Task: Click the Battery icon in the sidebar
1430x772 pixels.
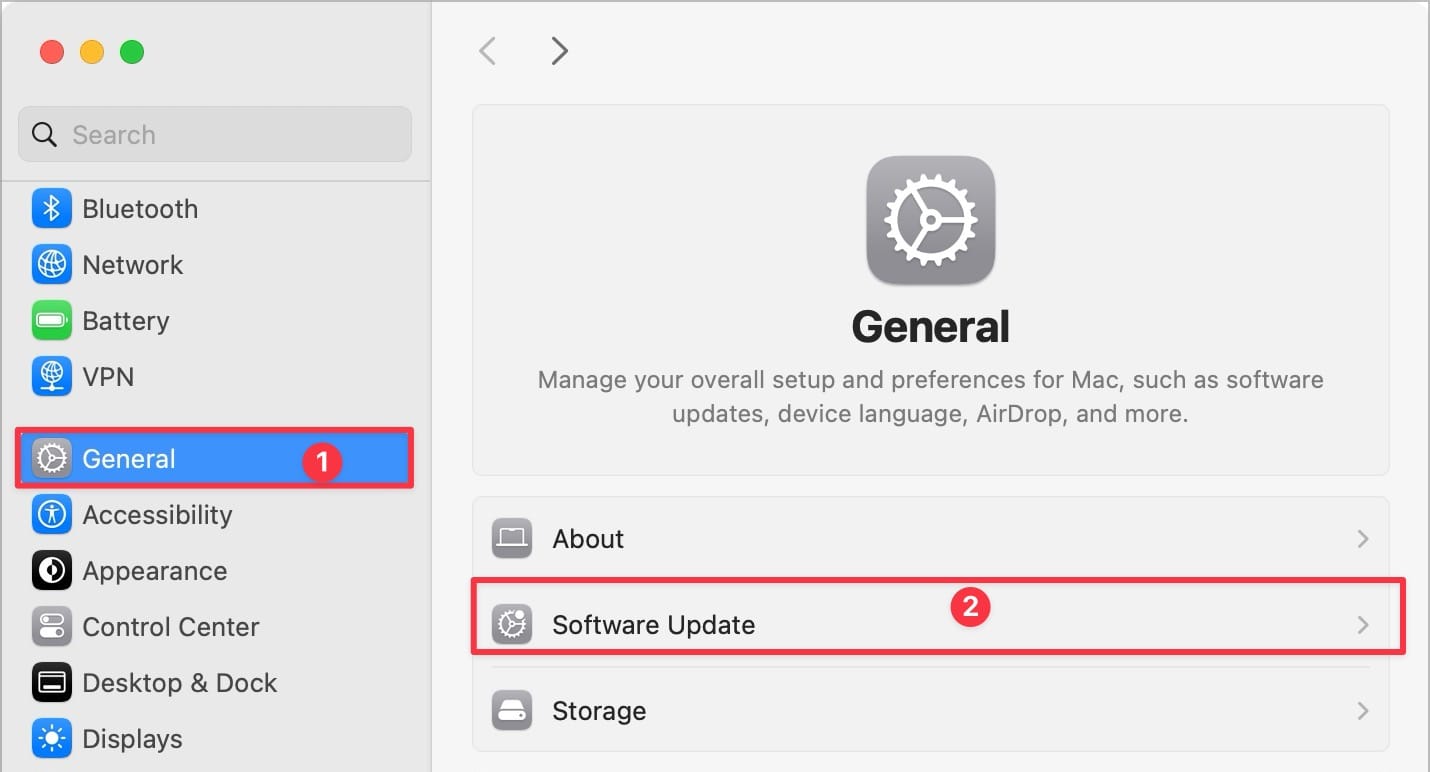Action: pyautogui.click(x=51, y=320)
